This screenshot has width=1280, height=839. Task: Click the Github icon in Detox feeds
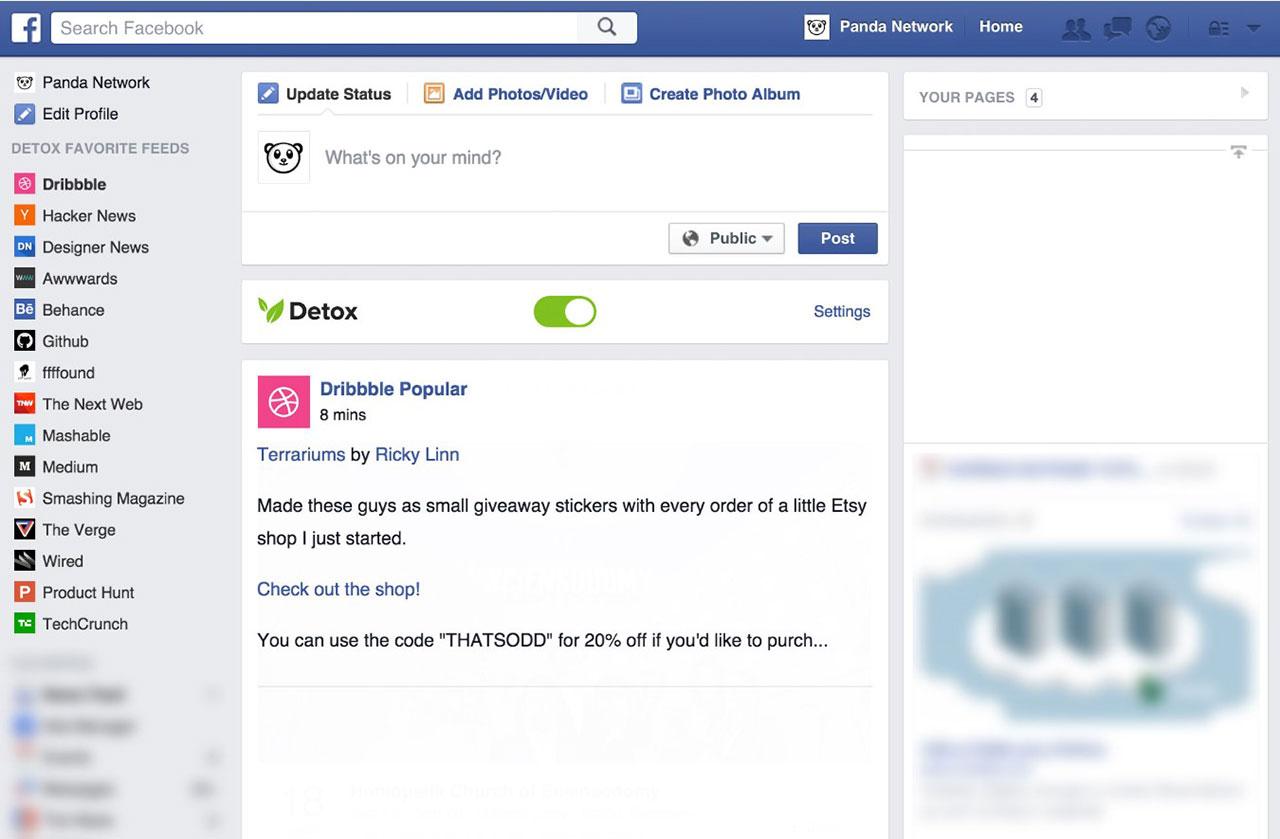(25, 341)
